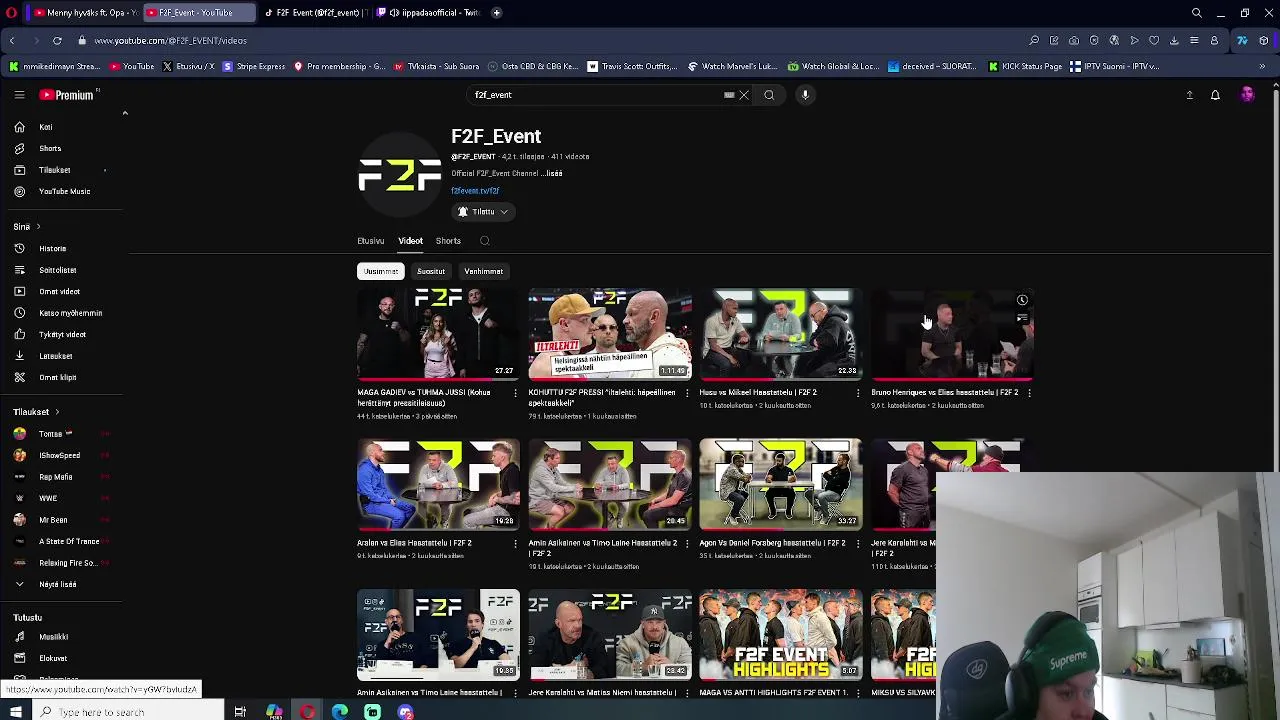Viewport: 1280px width, 720px height.
Task: Open the f2fevent.tv/f2f link
Action: pyautogui.click(x=475, y=191)
